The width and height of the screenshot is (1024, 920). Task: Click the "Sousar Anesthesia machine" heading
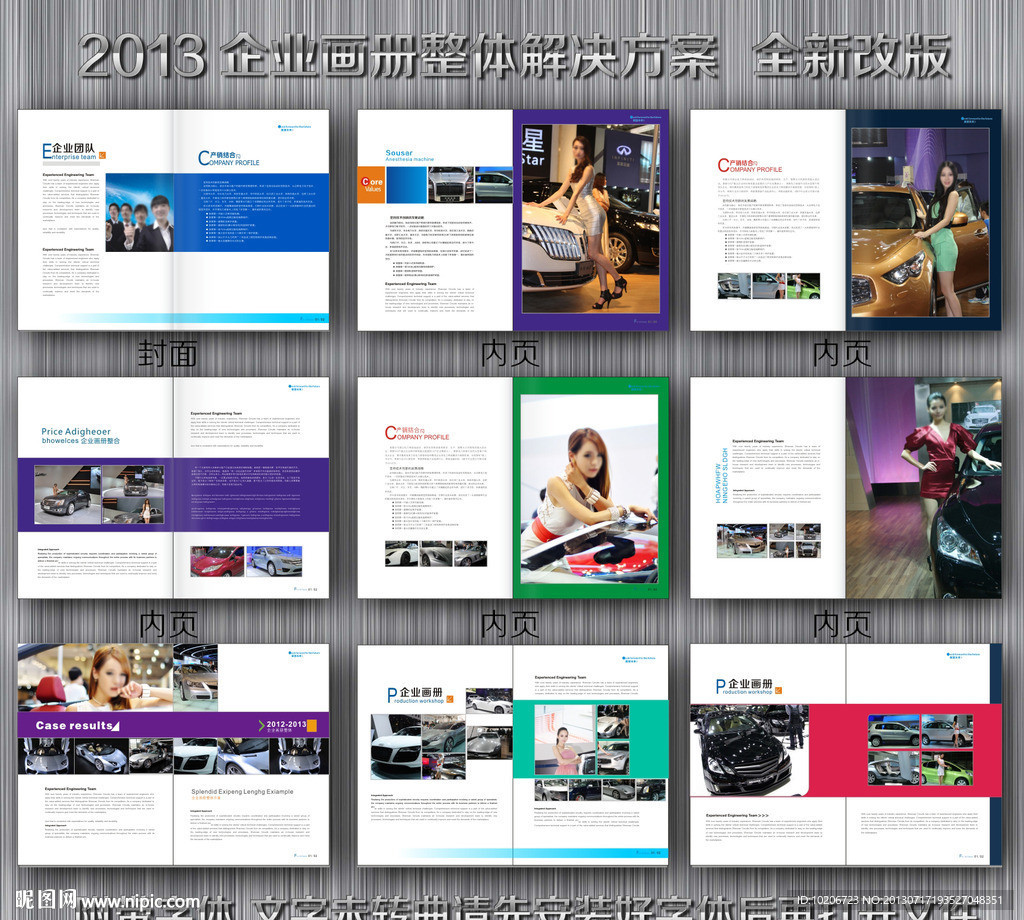(409, 155)
